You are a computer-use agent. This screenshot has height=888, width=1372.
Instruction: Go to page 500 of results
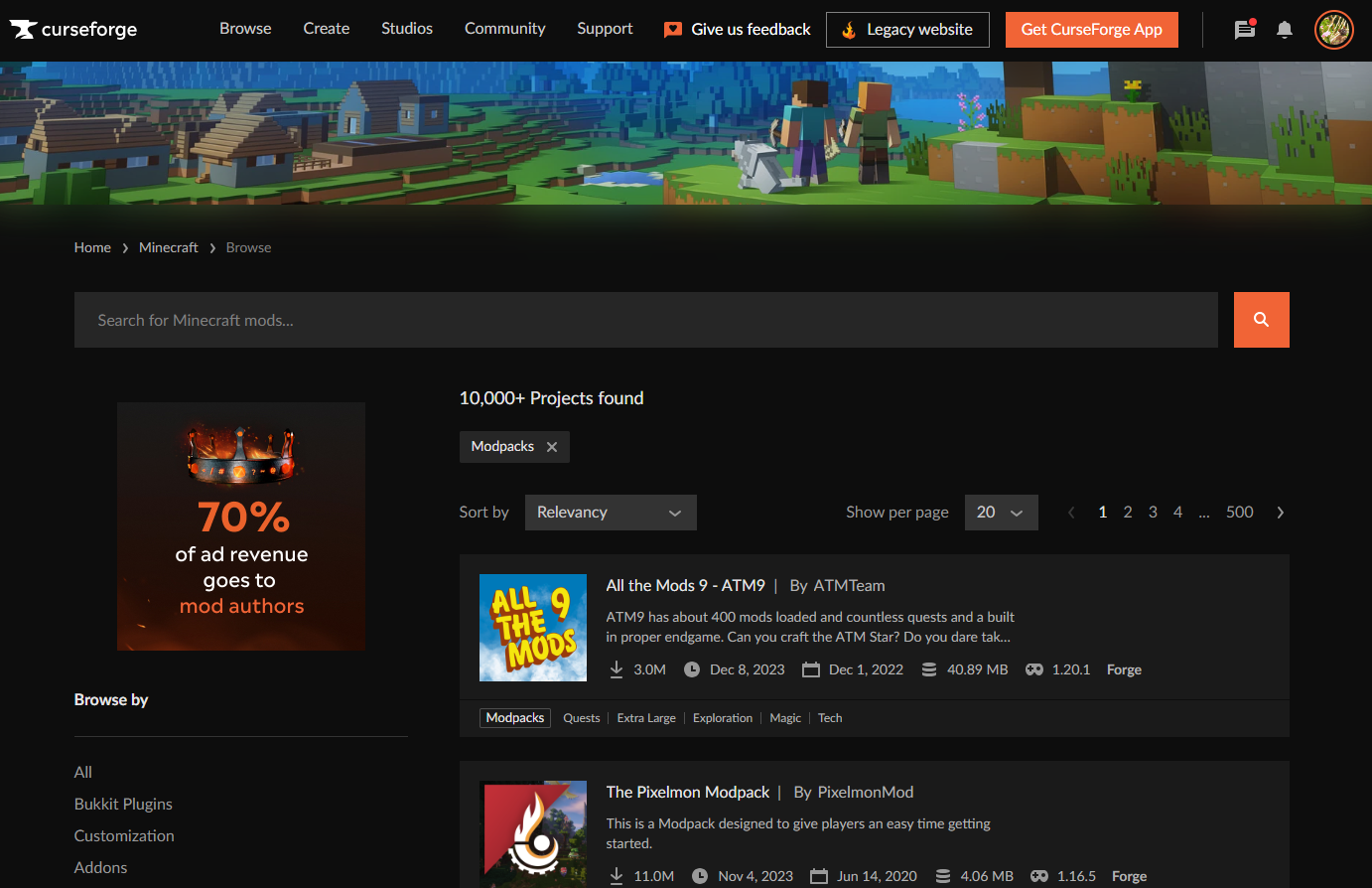(1239, 513)
